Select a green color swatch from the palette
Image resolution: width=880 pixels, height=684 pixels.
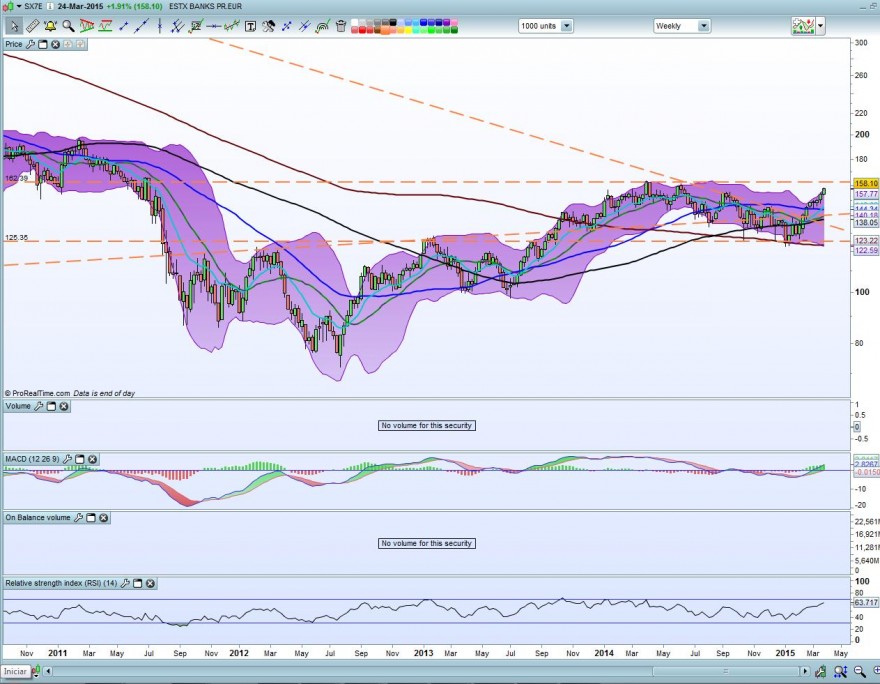pos(431,29)
